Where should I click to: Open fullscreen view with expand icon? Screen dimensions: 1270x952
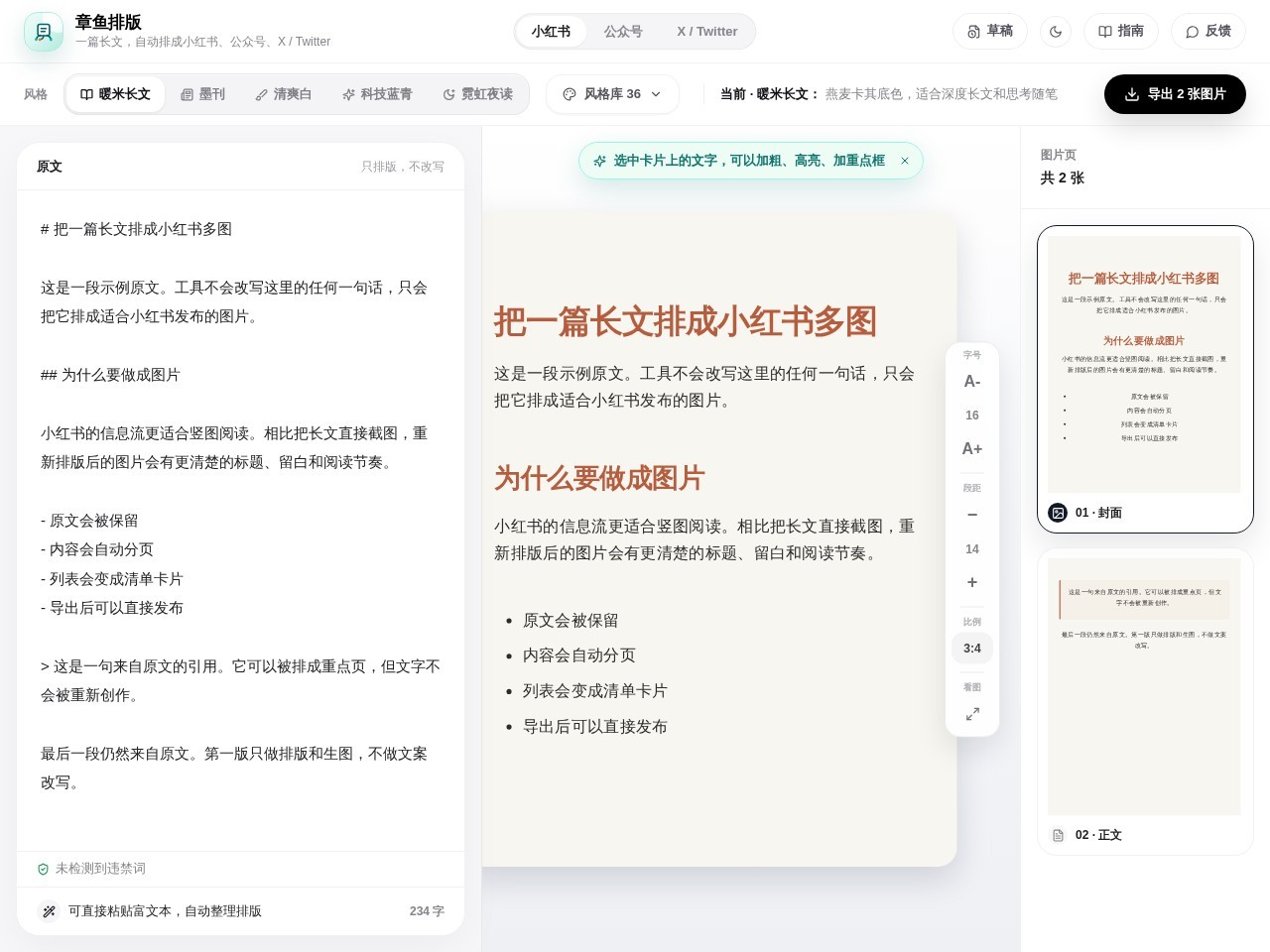[x=972, y=714]
